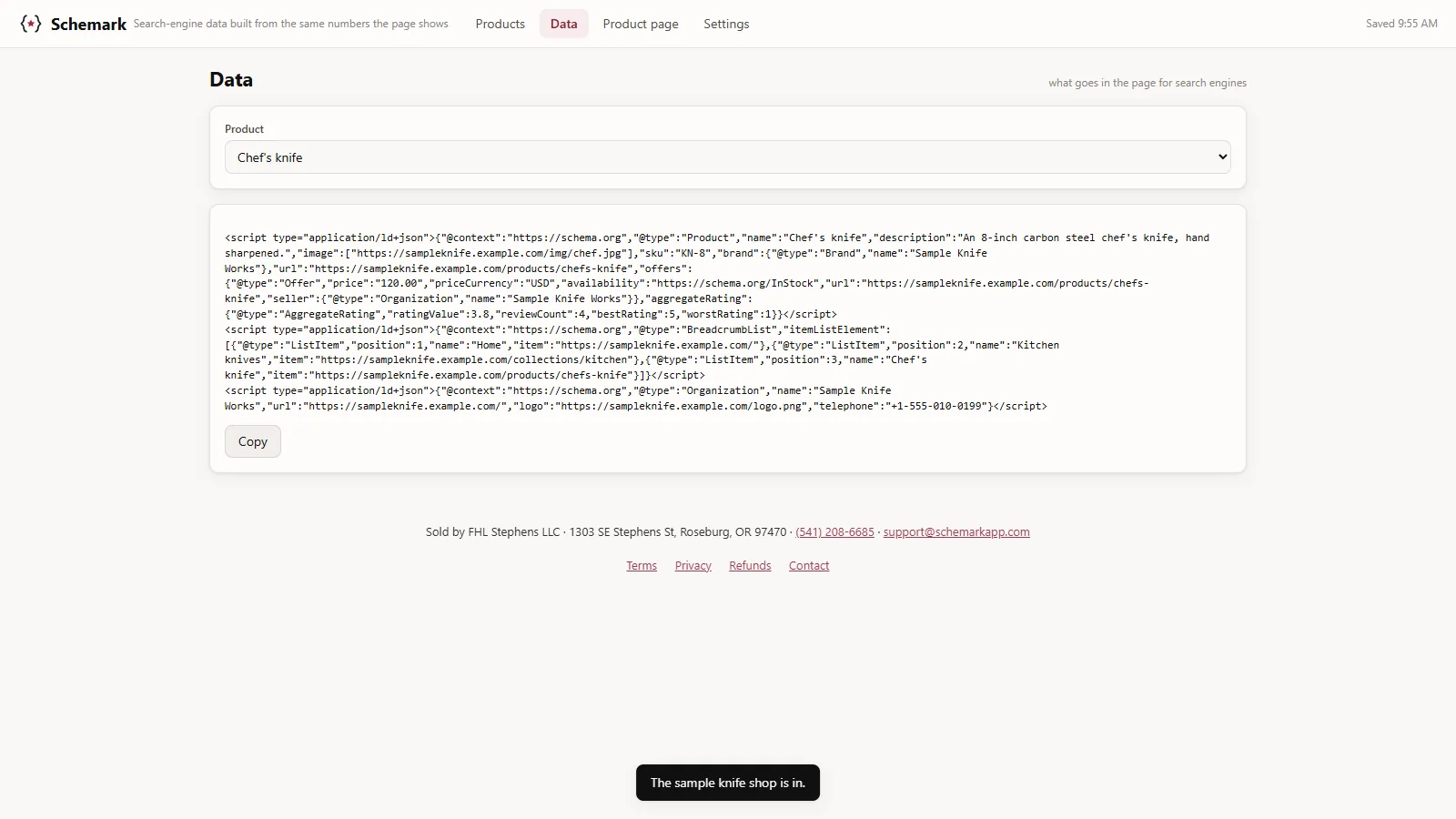Click the Schemark logo icon
Screen dimensions: 1456x819
pos(31,24)
